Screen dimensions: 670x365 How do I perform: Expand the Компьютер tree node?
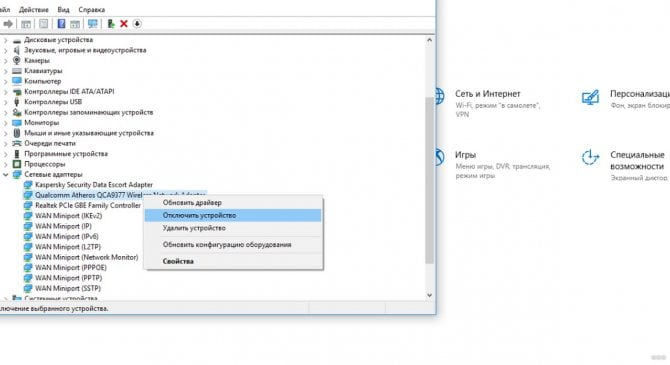[6, 81]
